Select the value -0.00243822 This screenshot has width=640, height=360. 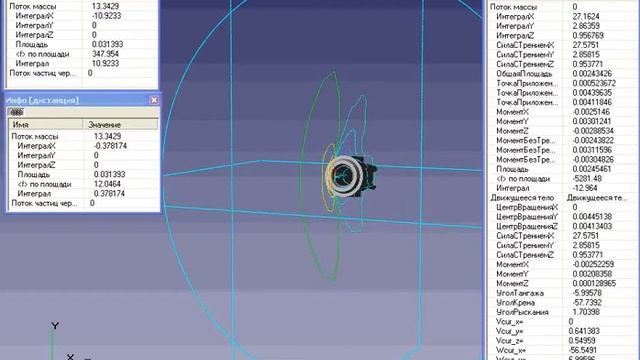pos(593,140)
